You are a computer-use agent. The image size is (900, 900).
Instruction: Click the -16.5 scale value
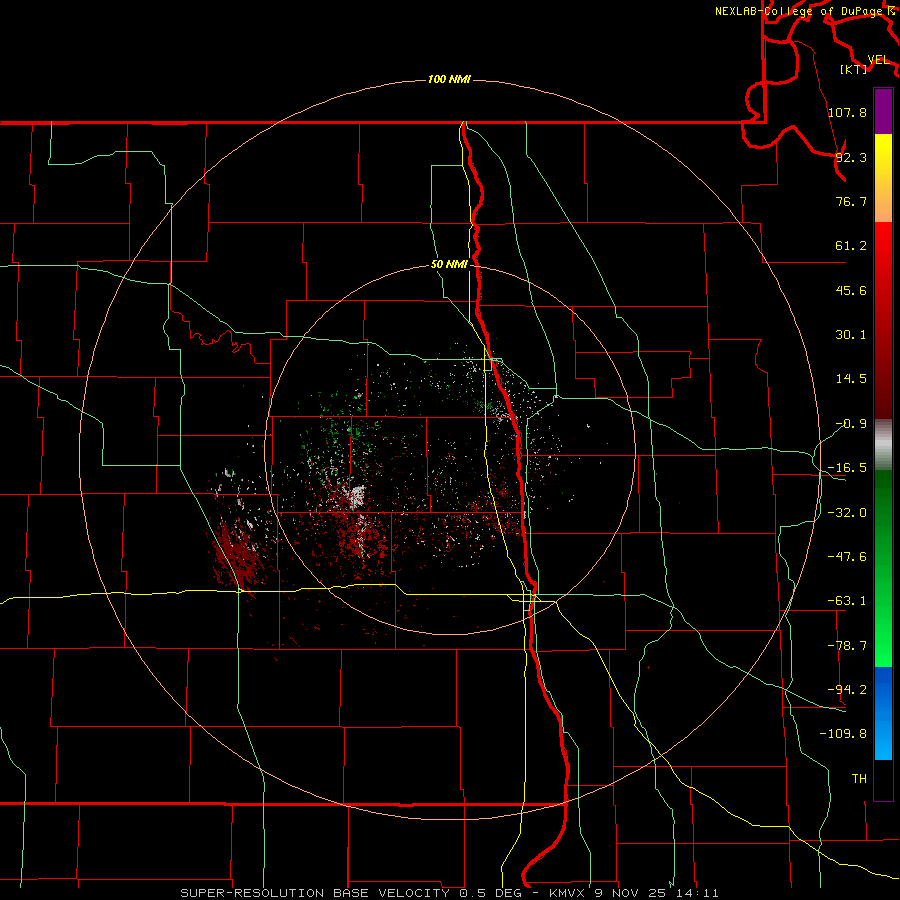847,468
